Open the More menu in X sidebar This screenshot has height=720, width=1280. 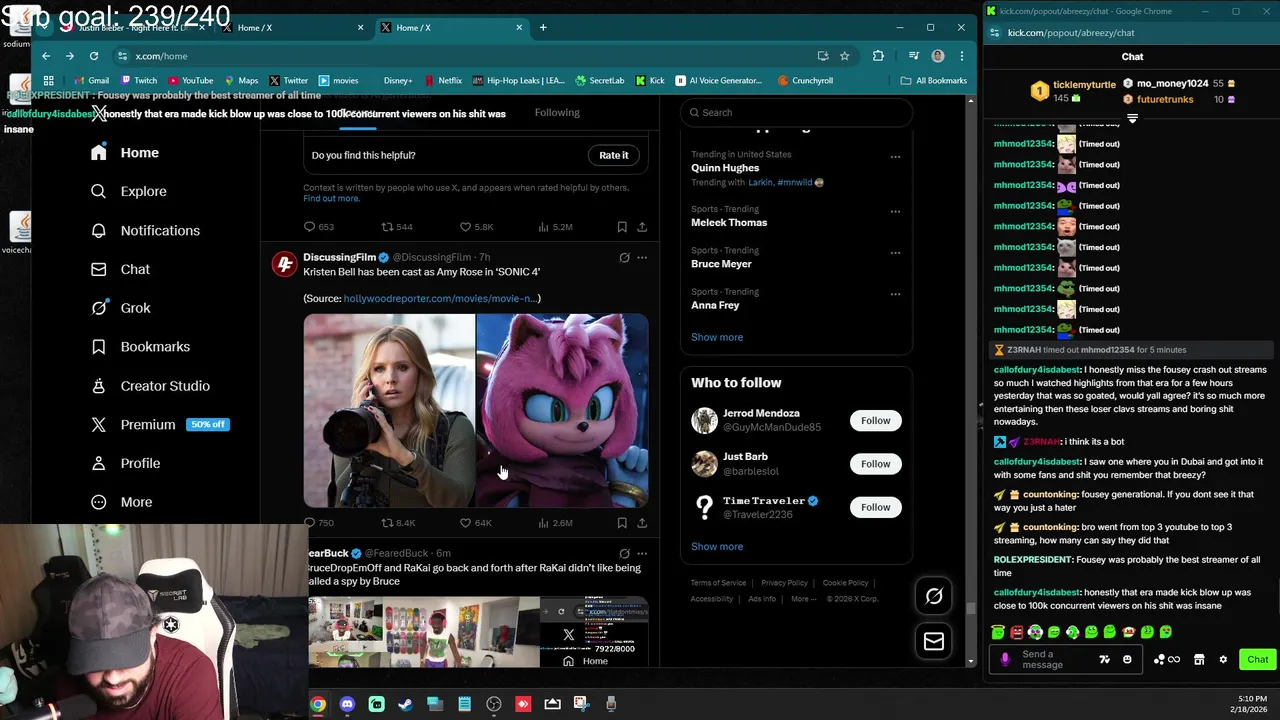(x=122, y=502)
